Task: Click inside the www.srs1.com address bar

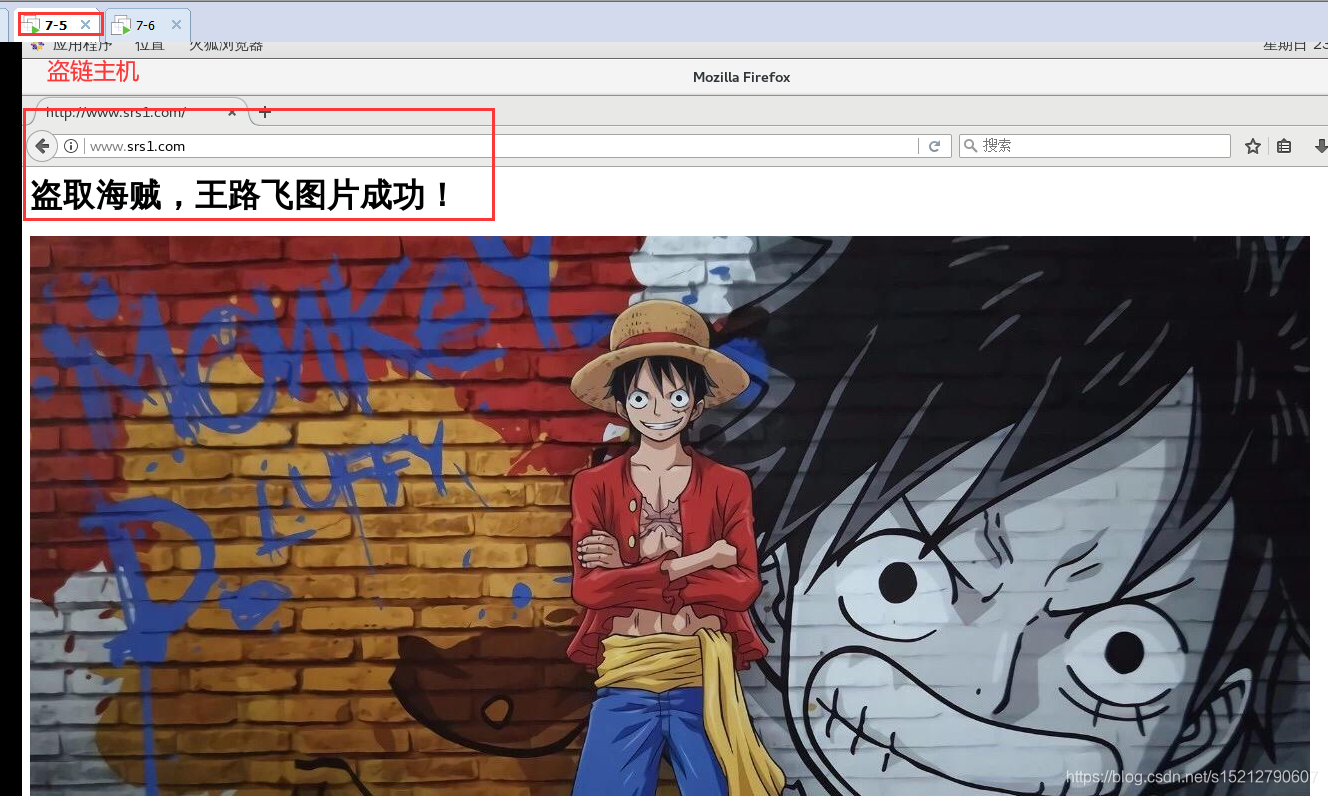Action: (400, 145)
